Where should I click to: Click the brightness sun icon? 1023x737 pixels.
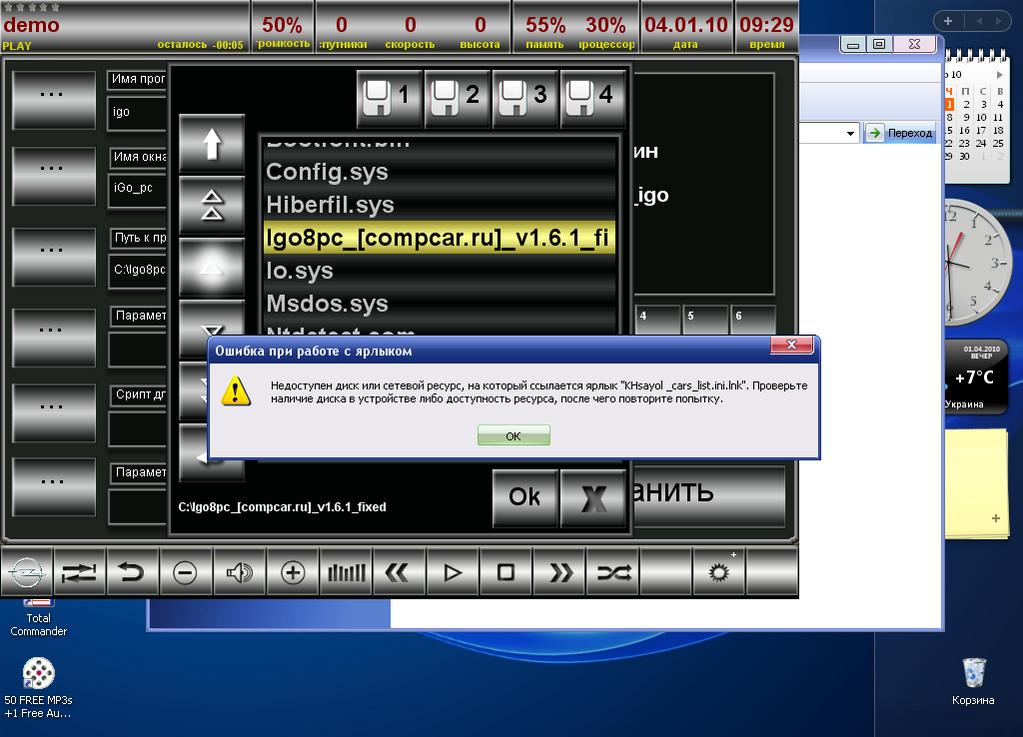[720, 572]
